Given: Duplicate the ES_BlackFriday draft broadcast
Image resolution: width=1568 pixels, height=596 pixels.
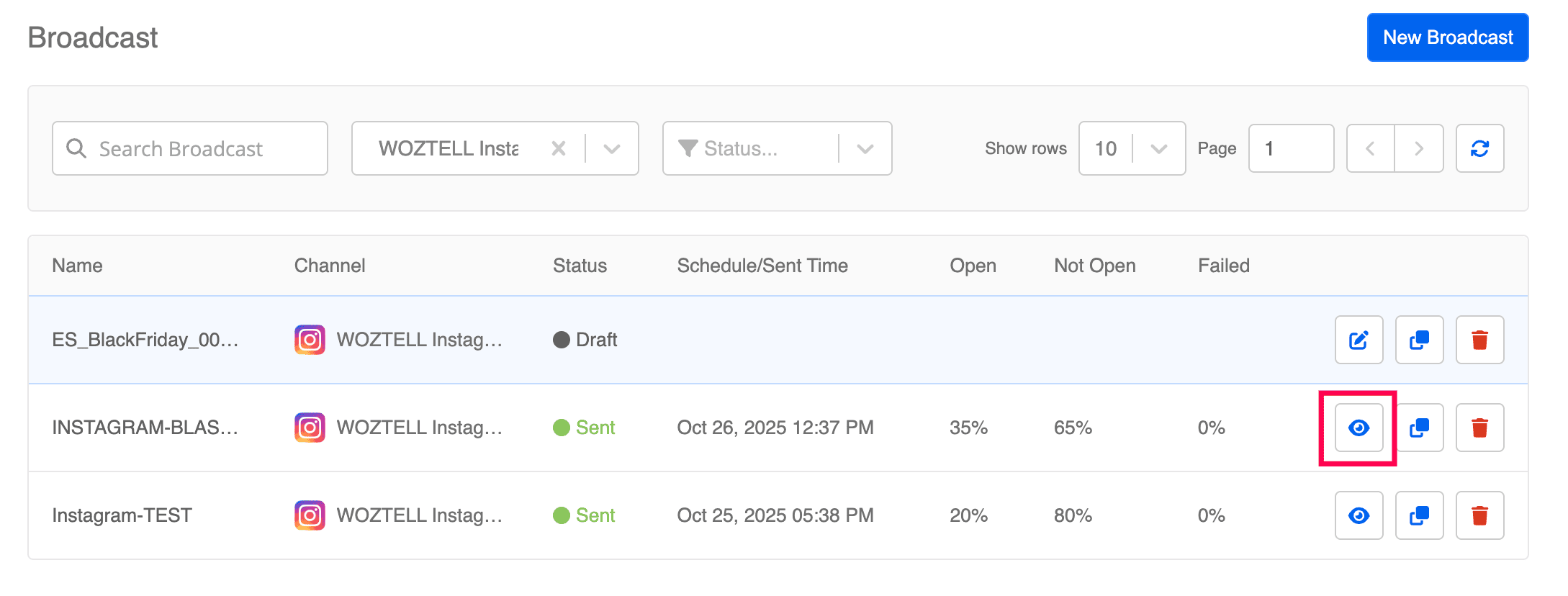Looking at the screenshot, I should click(1419, 340).
